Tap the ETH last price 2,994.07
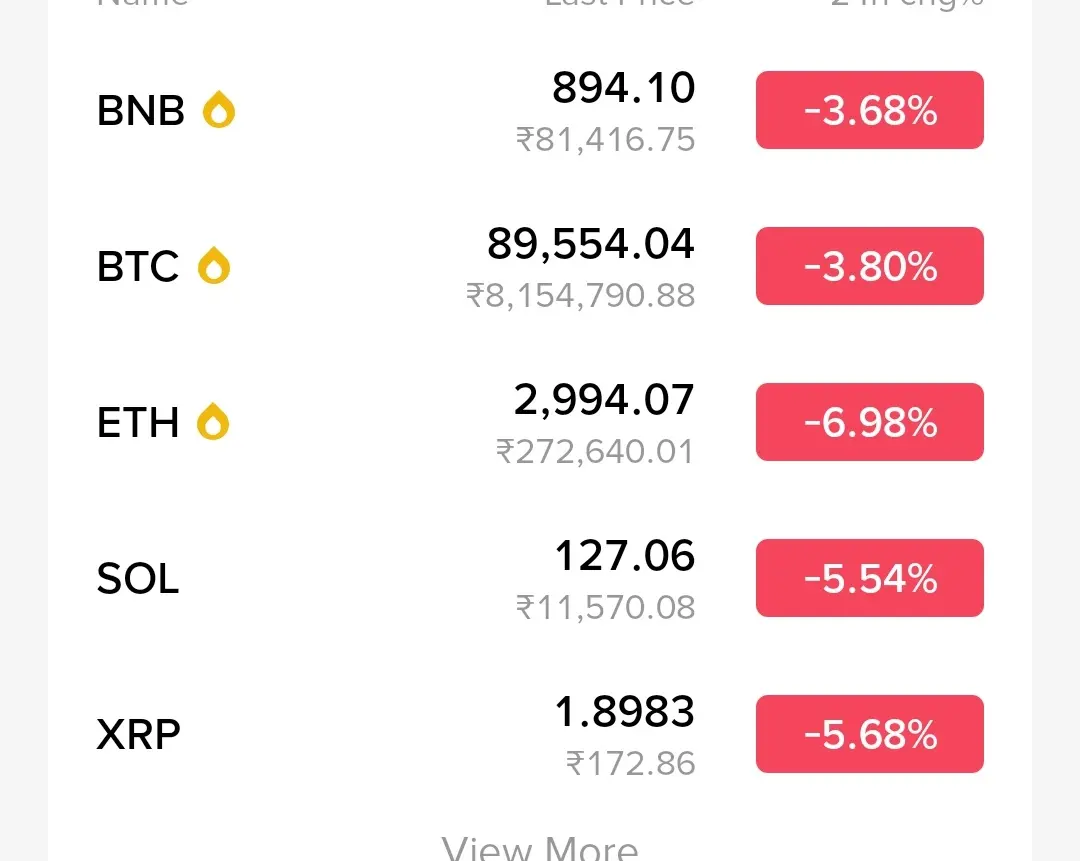1080x861 pixels. click(x=604, y=400)
